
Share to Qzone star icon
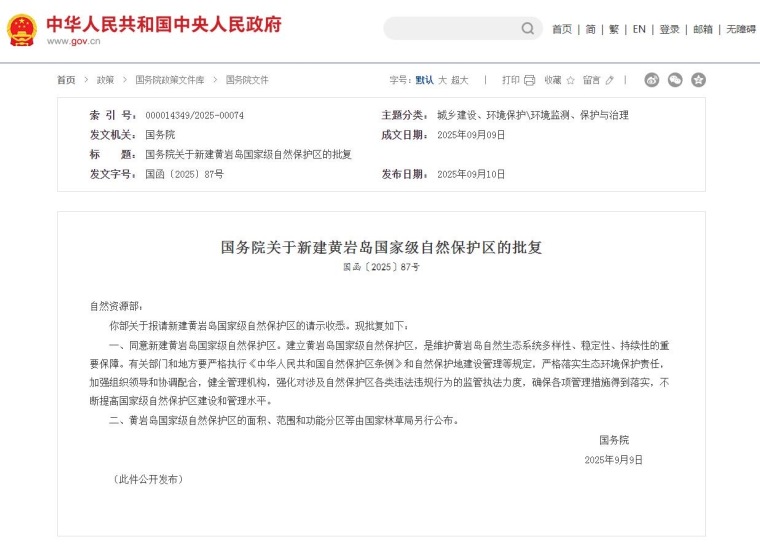pos(698,80)
